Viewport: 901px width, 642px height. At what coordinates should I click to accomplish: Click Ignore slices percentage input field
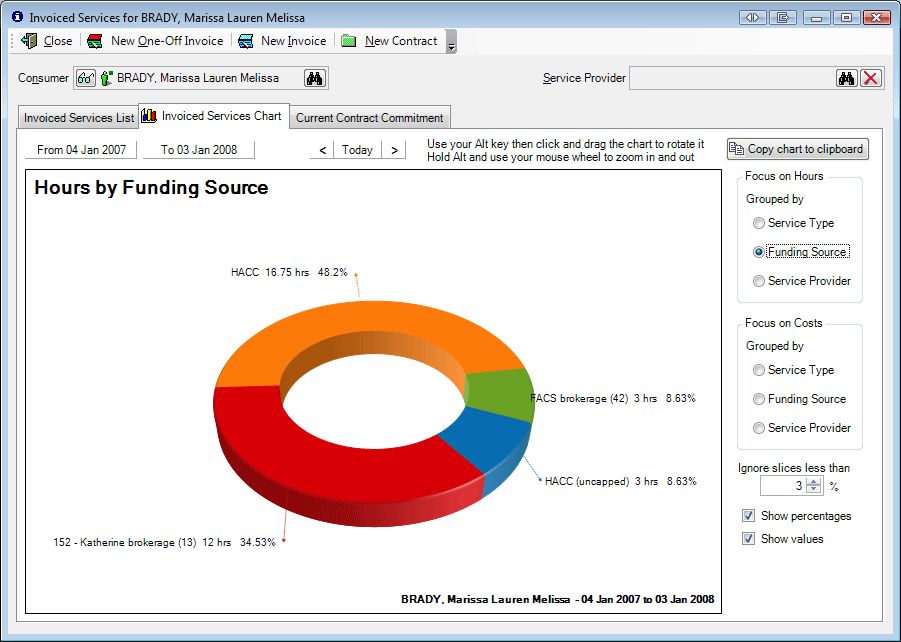(783, 486)
